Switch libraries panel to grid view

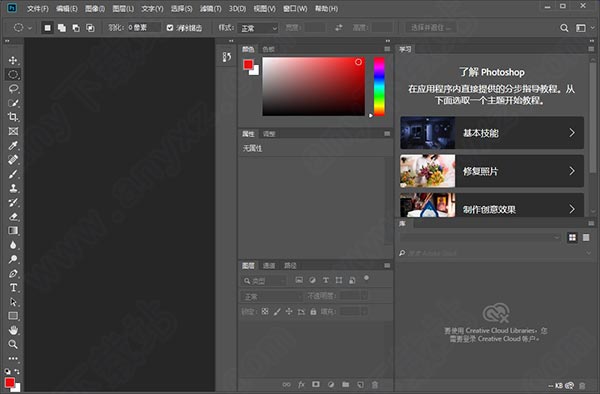[x=572, y=238]
